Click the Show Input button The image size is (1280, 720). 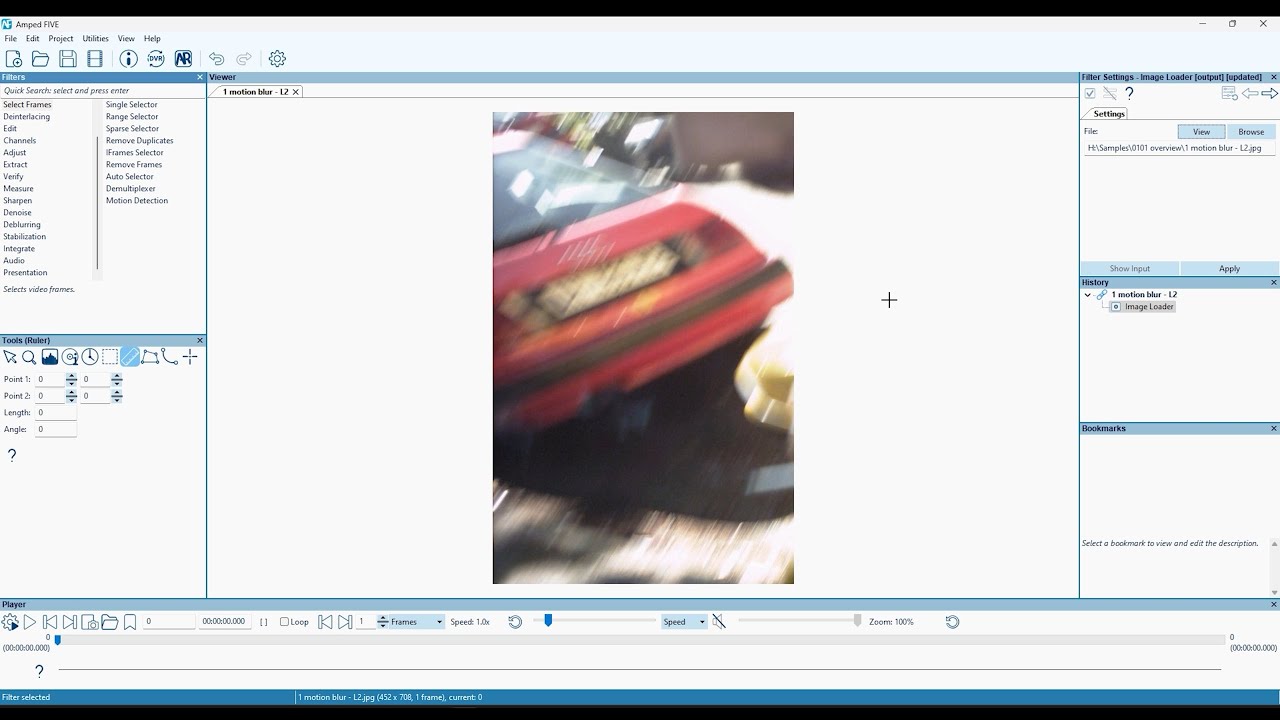(x=1130, y=269)
